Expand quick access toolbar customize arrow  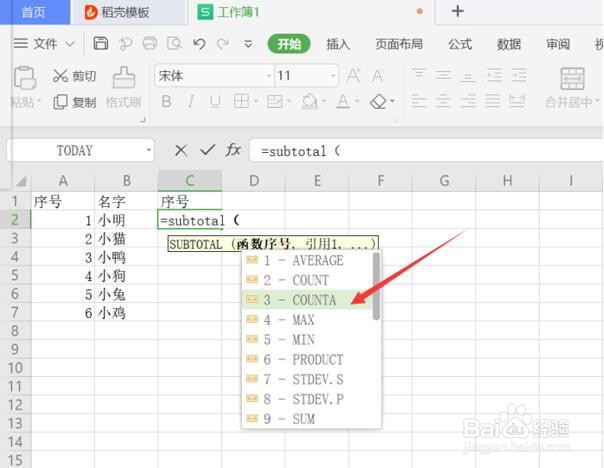pos(248,44)
